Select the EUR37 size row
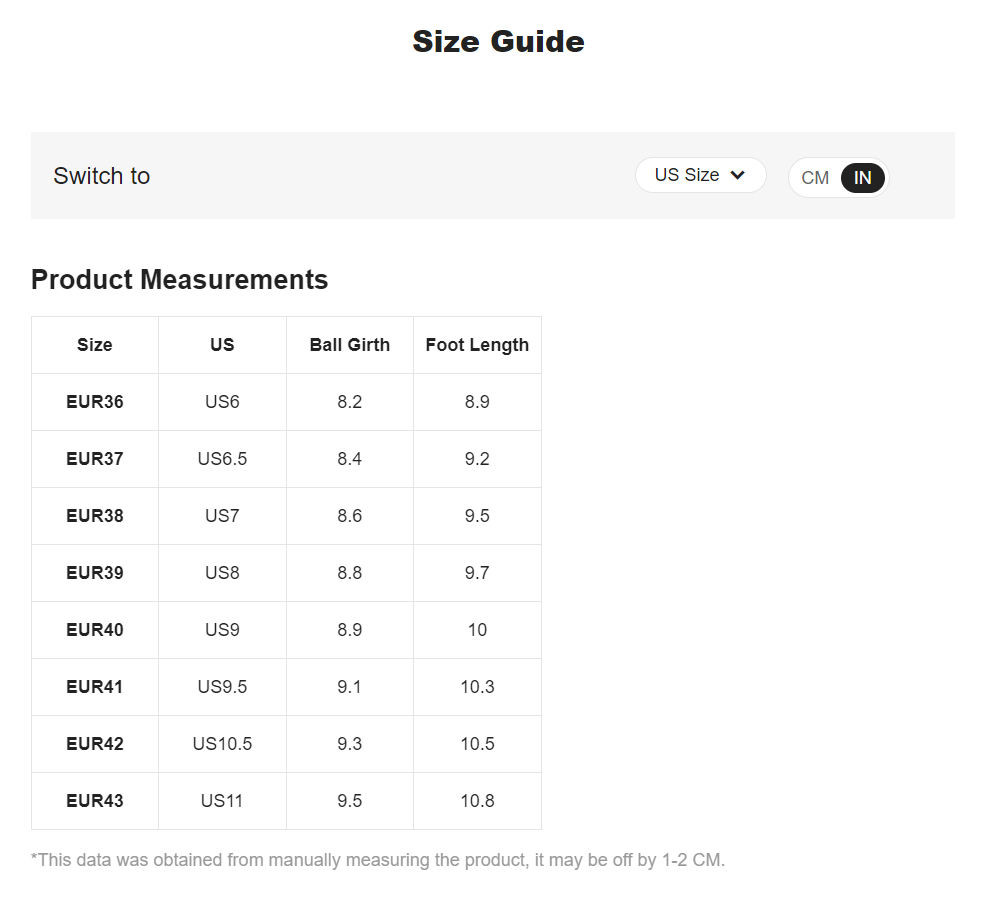 95,459
